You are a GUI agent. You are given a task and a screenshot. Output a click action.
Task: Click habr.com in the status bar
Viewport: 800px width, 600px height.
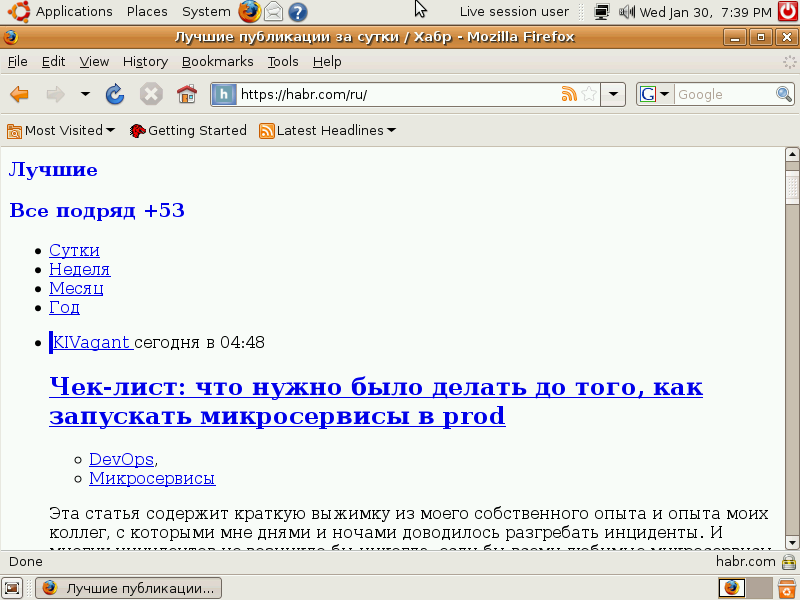[745, 562]
